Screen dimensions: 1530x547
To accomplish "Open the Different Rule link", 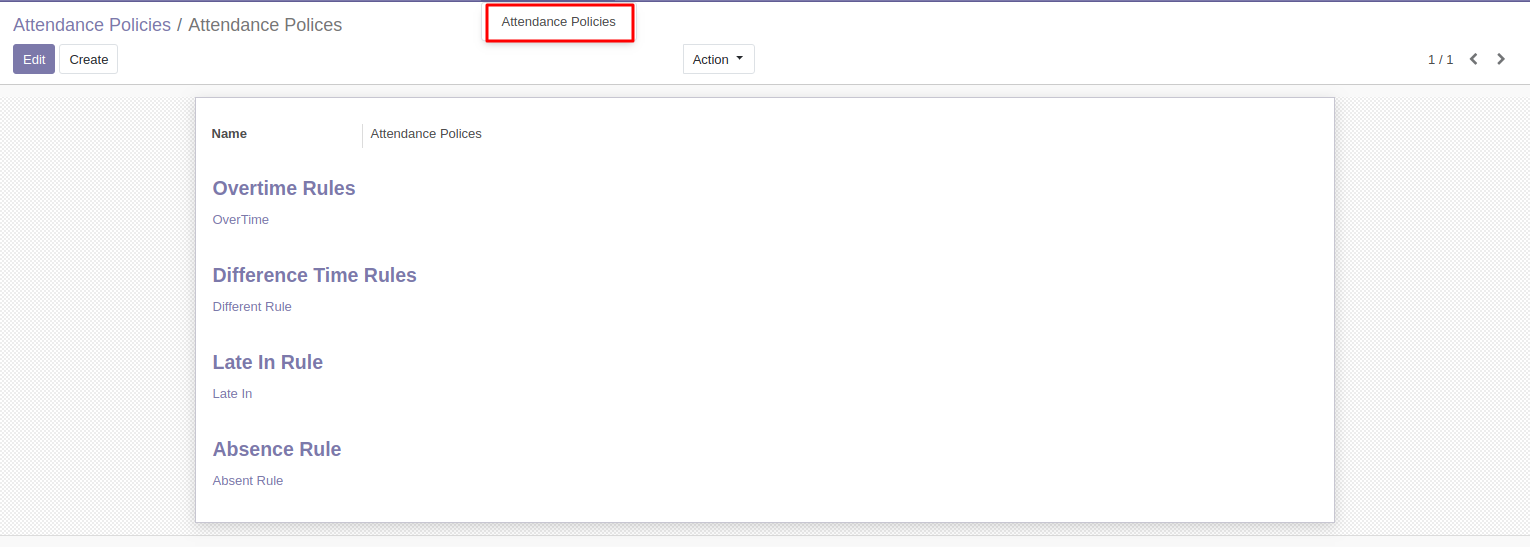I will pyautogui.click(x=252, y=307).
